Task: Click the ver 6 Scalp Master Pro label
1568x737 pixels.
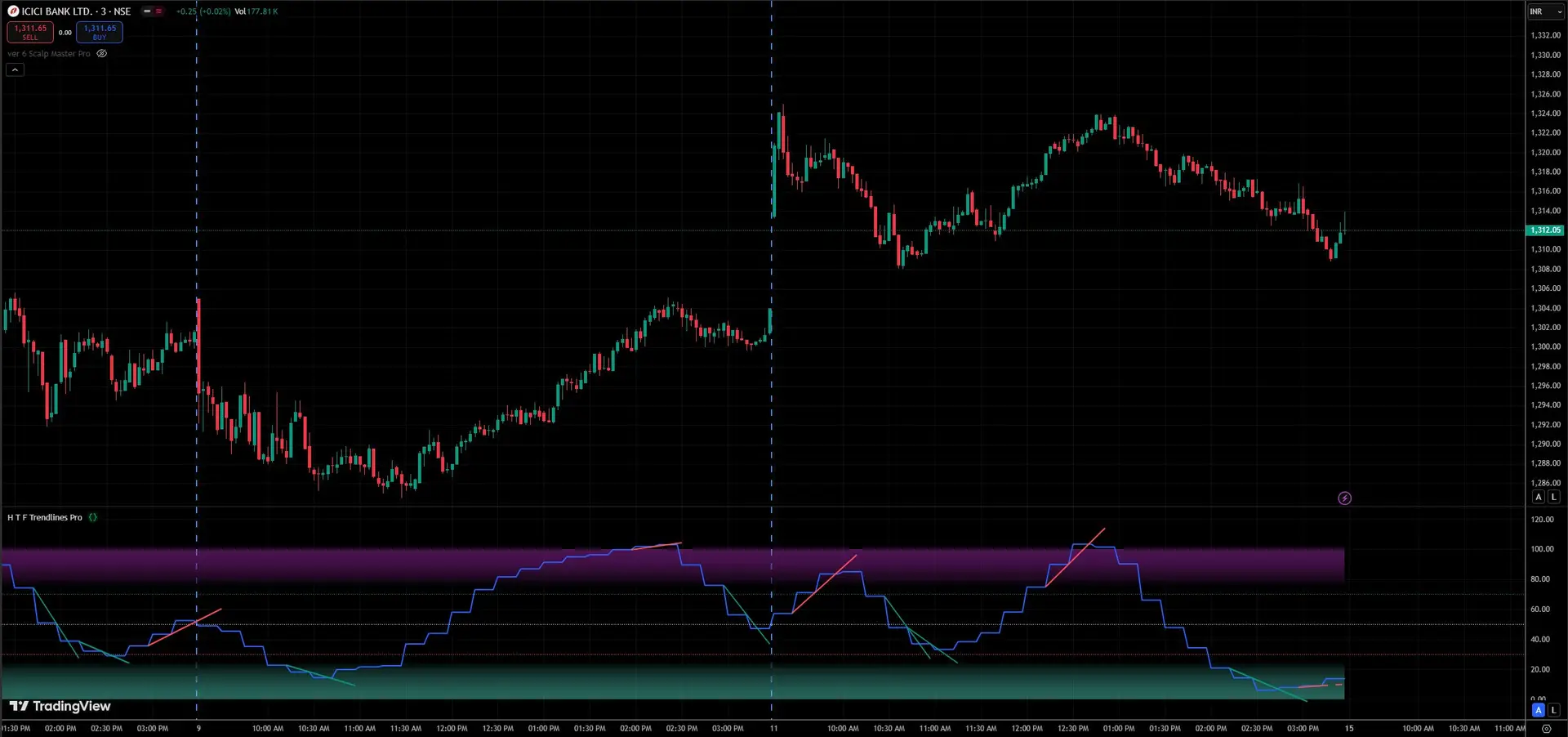Action: [x=49, y=54]
